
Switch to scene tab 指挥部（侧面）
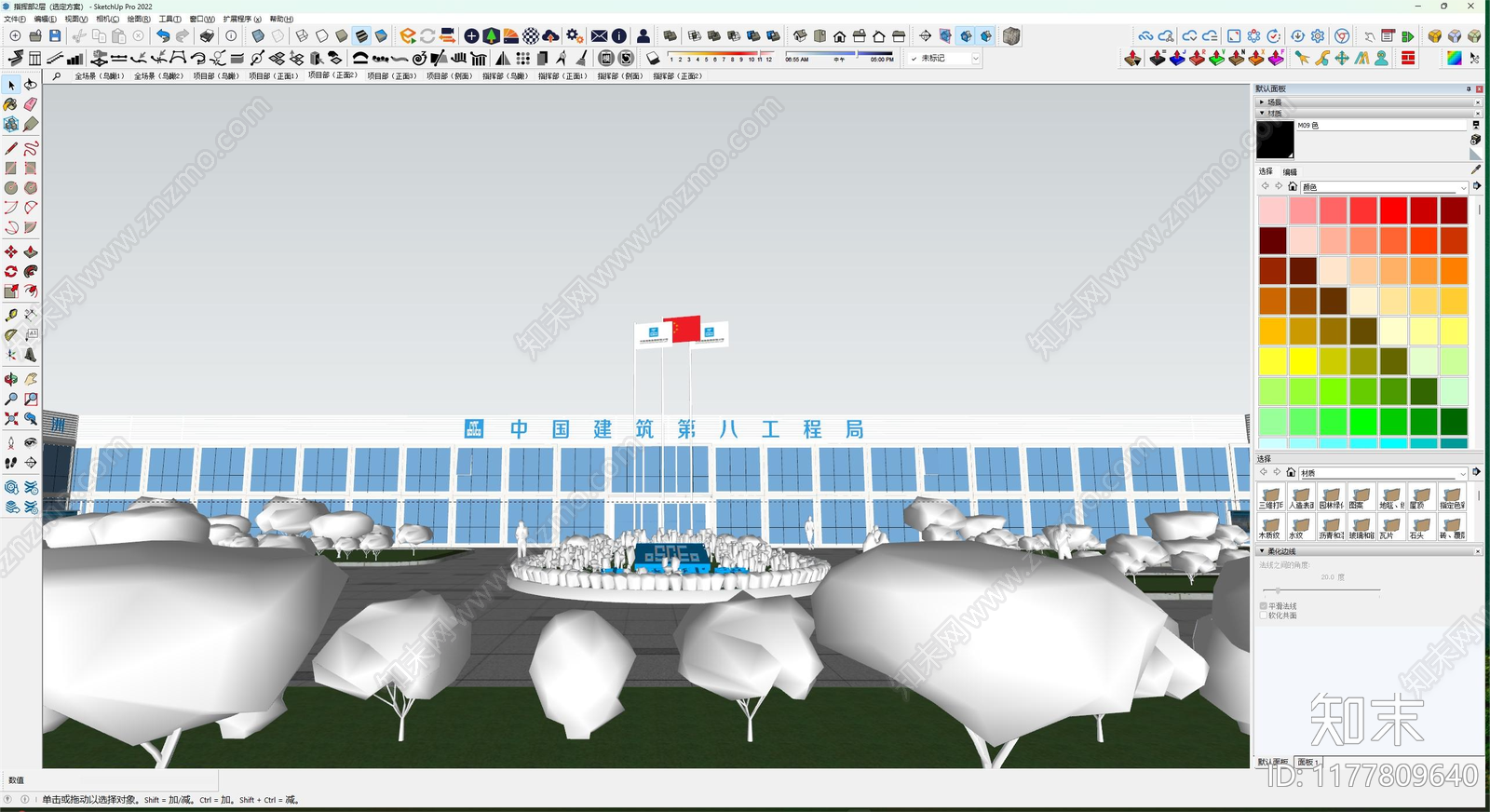click(x=620, y=76)
